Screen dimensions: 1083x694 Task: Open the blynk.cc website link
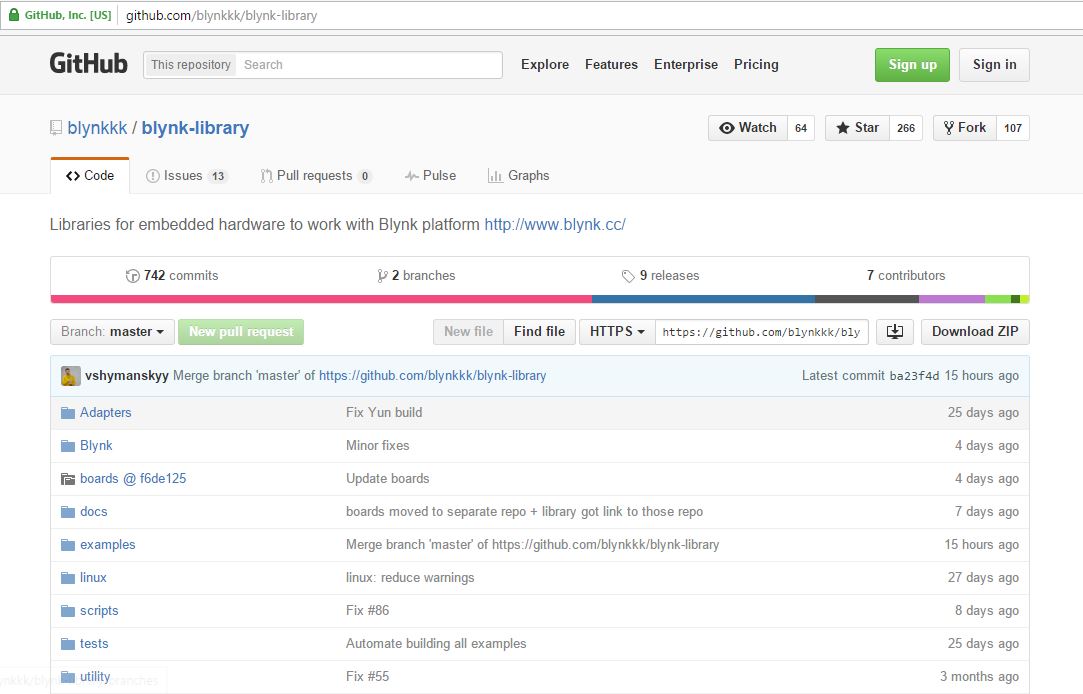[x=555, y=224]
